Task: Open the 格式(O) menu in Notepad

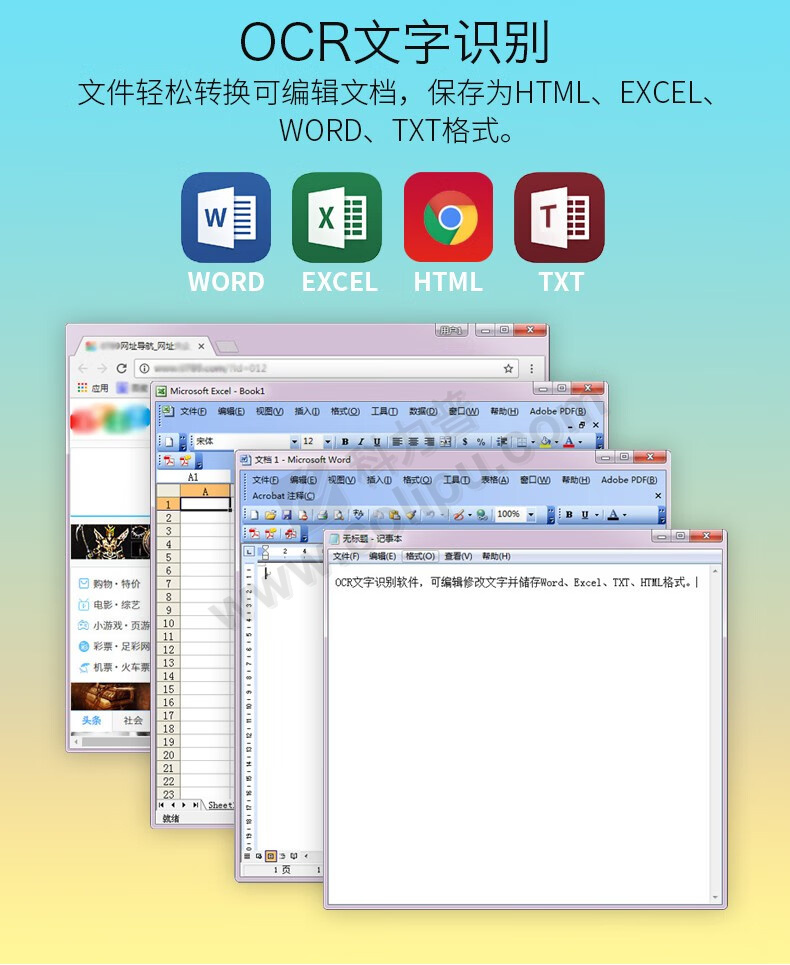Action: coord(420,556)
